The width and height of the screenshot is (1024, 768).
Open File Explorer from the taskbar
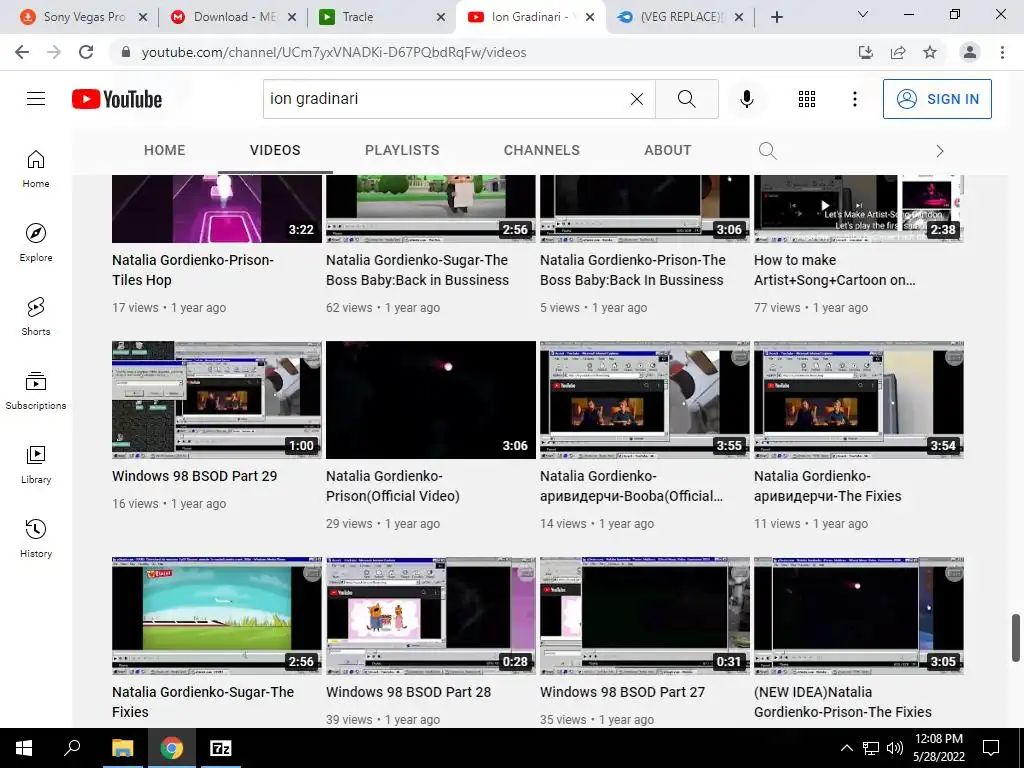tap(122, 748)
